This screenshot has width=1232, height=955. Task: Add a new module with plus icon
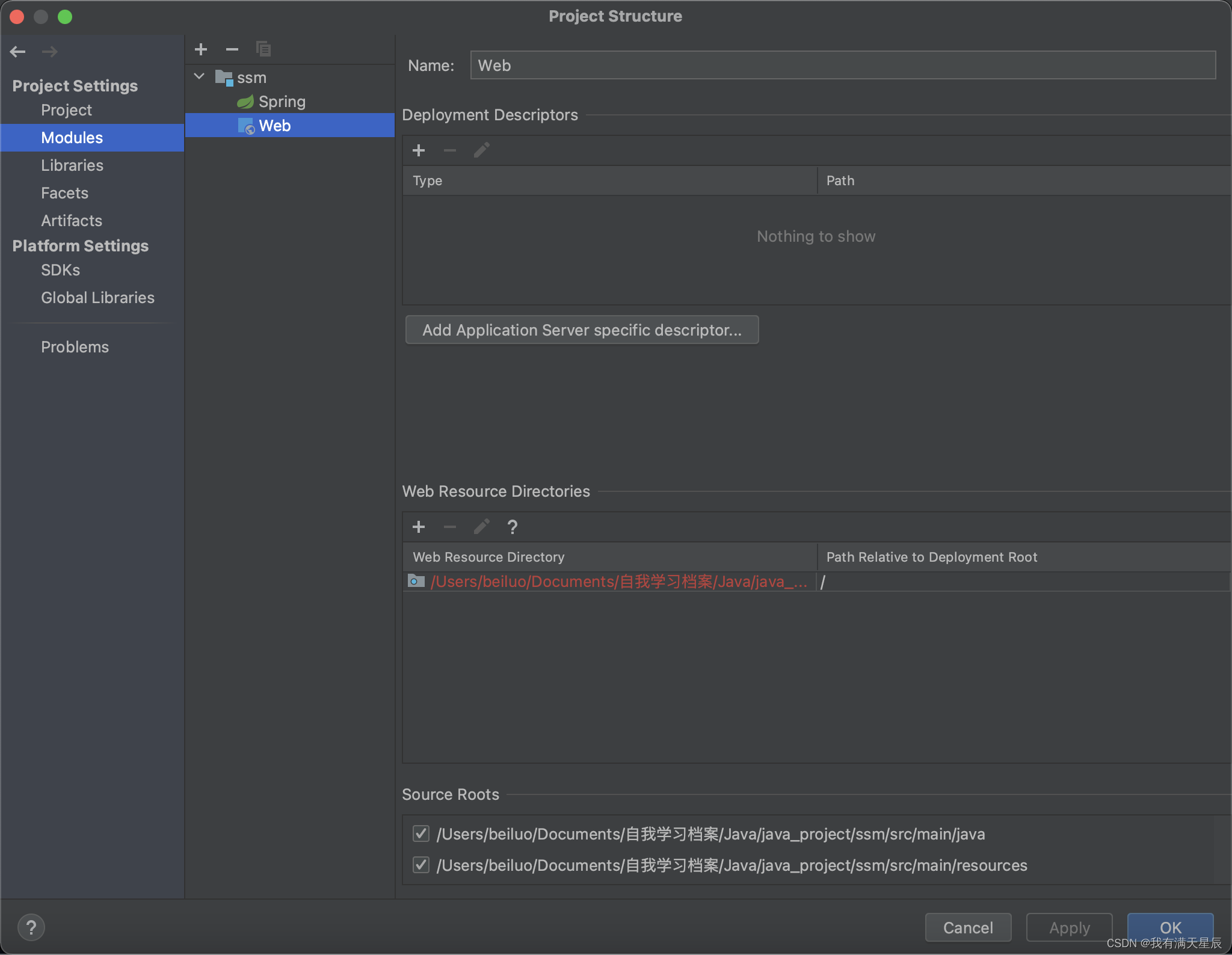click(x=201, y=49)
